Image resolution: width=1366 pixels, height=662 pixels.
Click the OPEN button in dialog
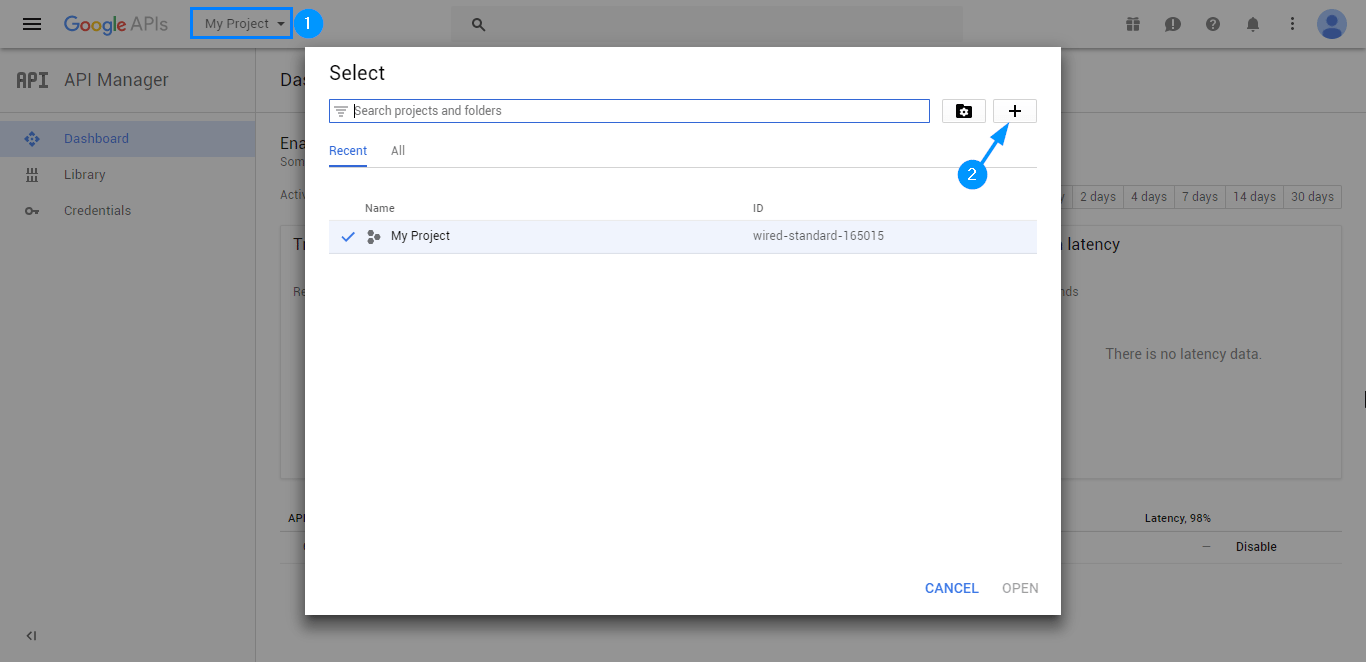[1020, 588]
